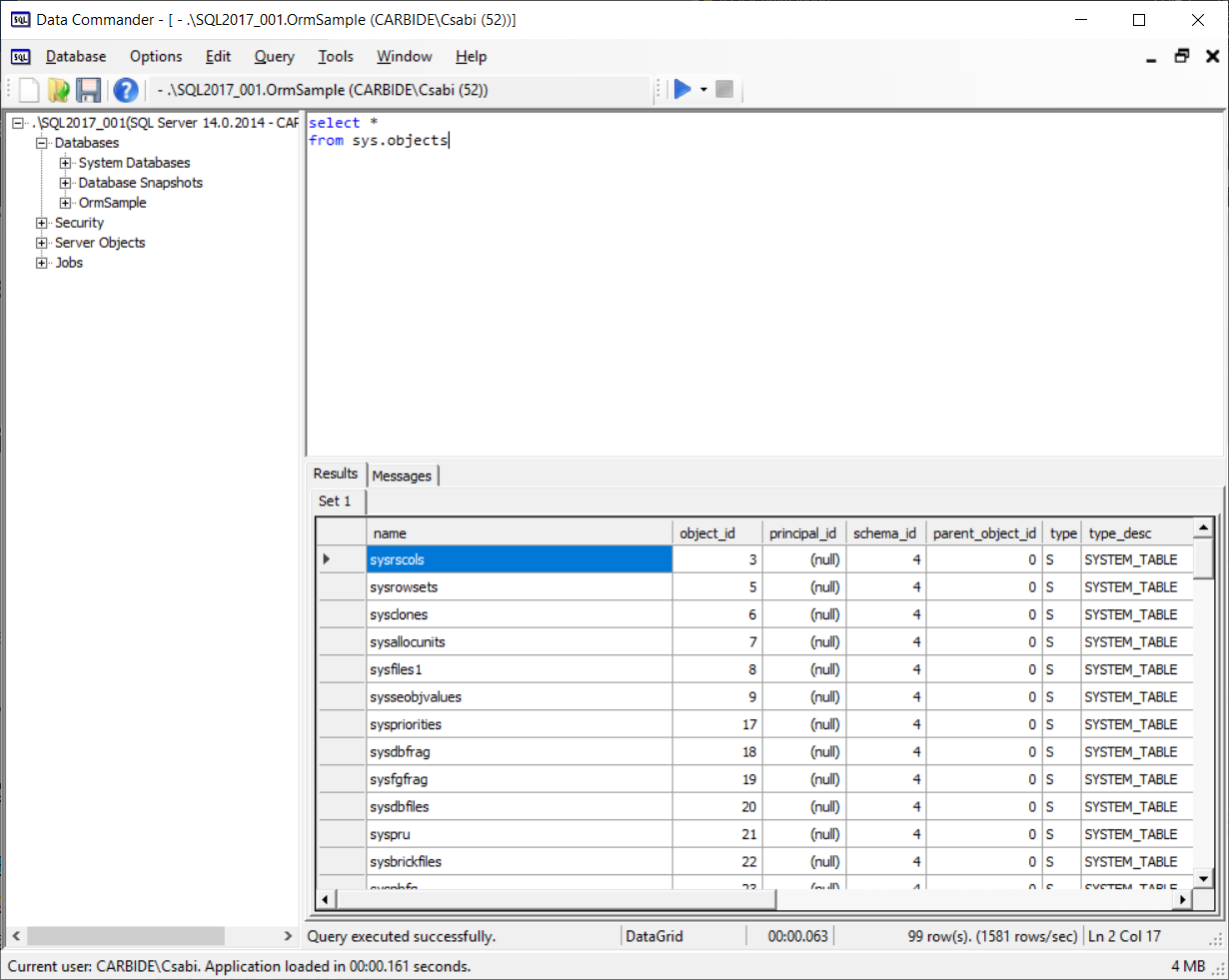Image resolution: width=1229 pixels, height=980 pixels.
Task: Select the sysdbfiles name cell
Action: coord(520,807)
